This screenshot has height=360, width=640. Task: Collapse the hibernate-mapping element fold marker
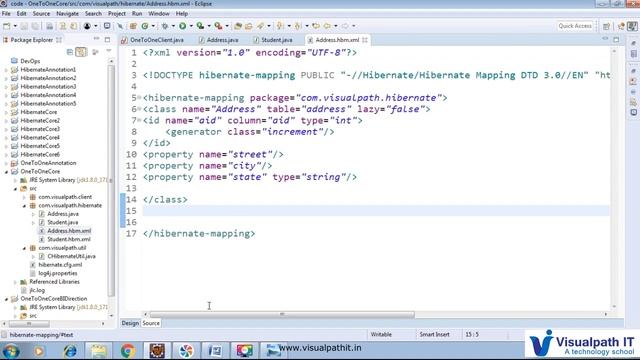point(139,98)
